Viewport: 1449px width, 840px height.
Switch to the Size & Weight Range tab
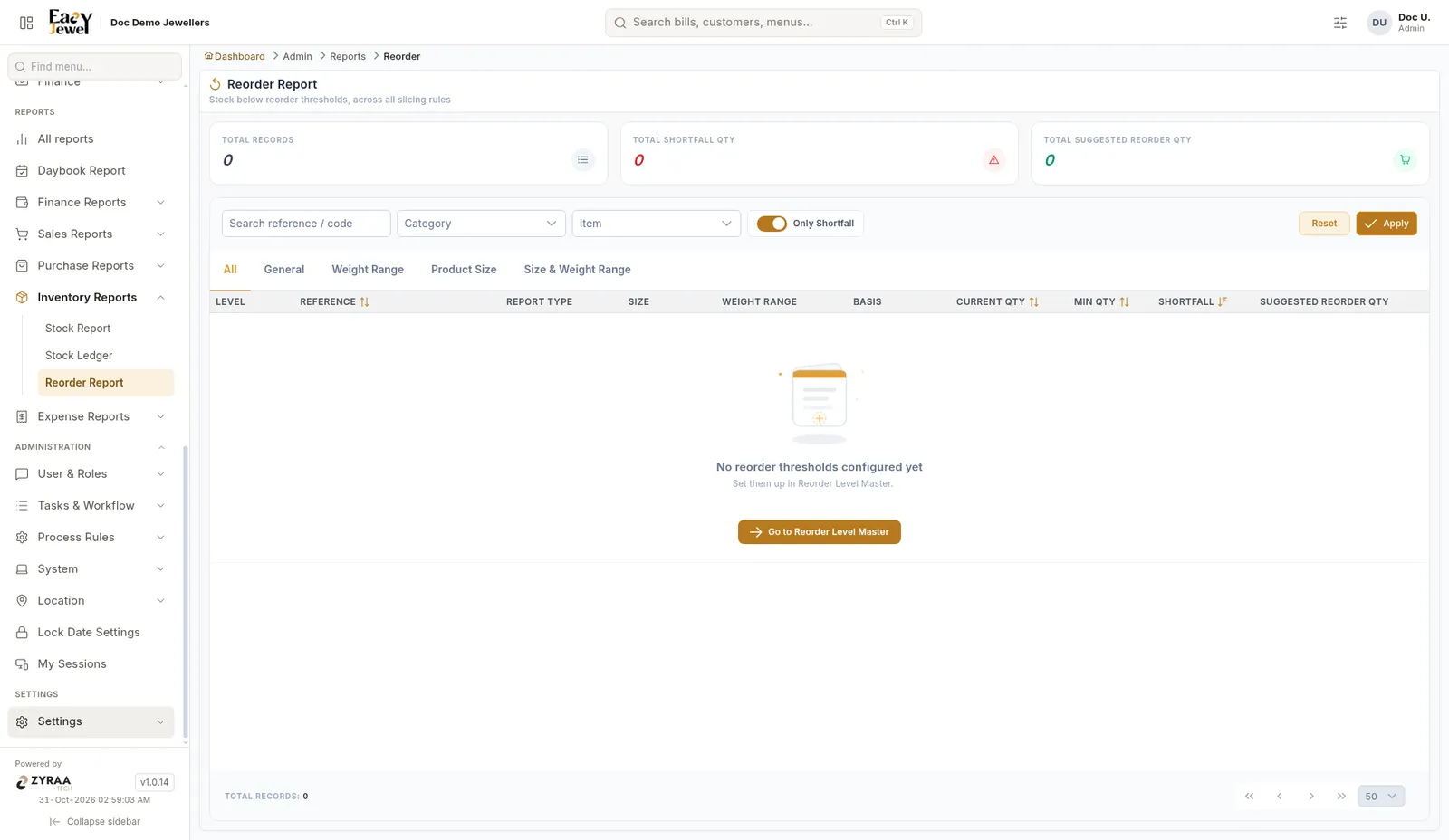tap(577, 270)
